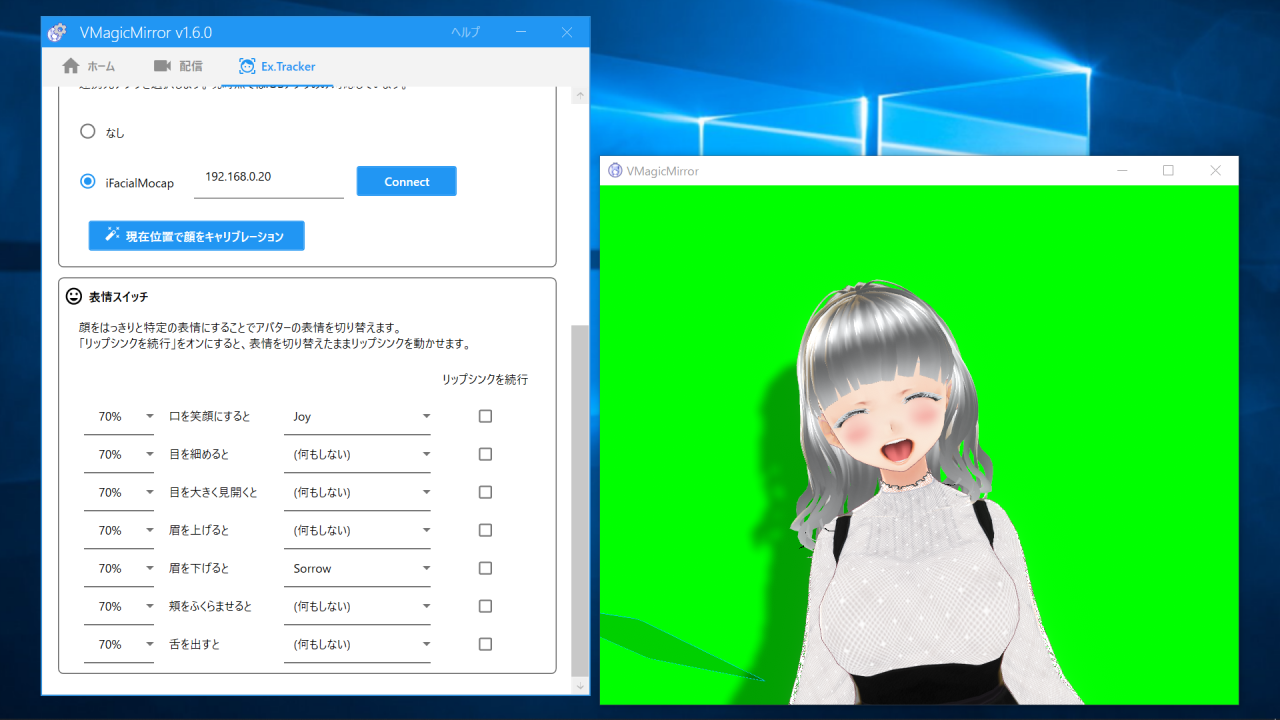Open the Joy expression dropdown

click(x=357, y=417)
